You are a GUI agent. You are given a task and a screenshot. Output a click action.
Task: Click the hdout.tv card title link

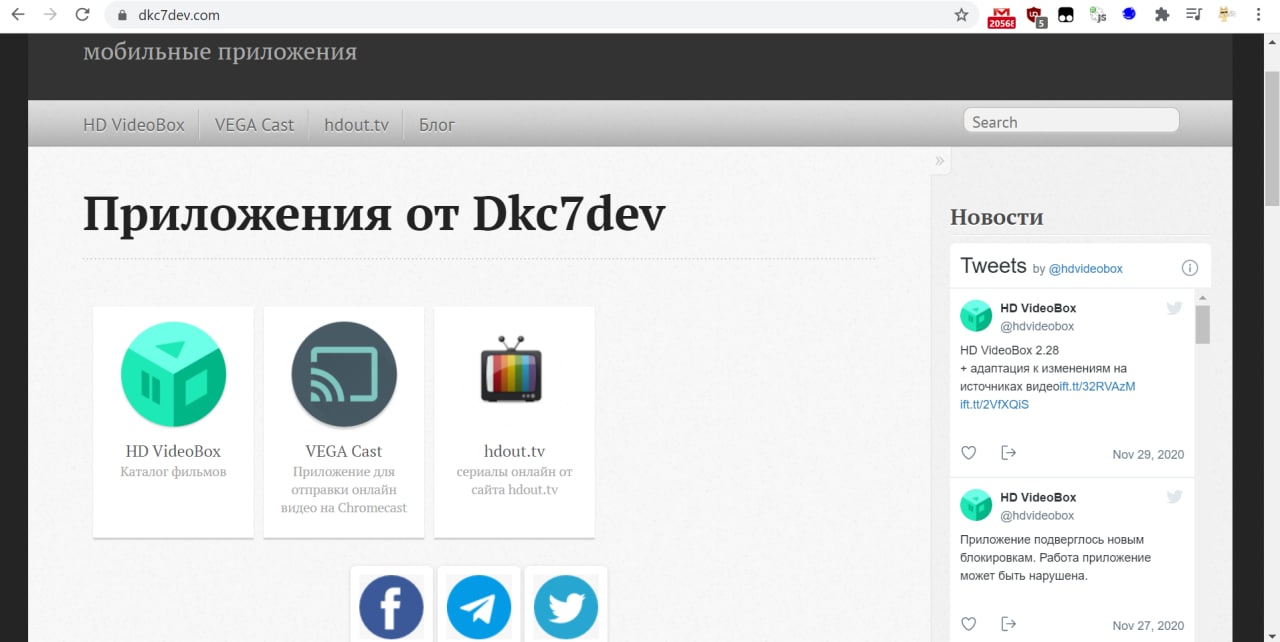[x=514, y=451]
